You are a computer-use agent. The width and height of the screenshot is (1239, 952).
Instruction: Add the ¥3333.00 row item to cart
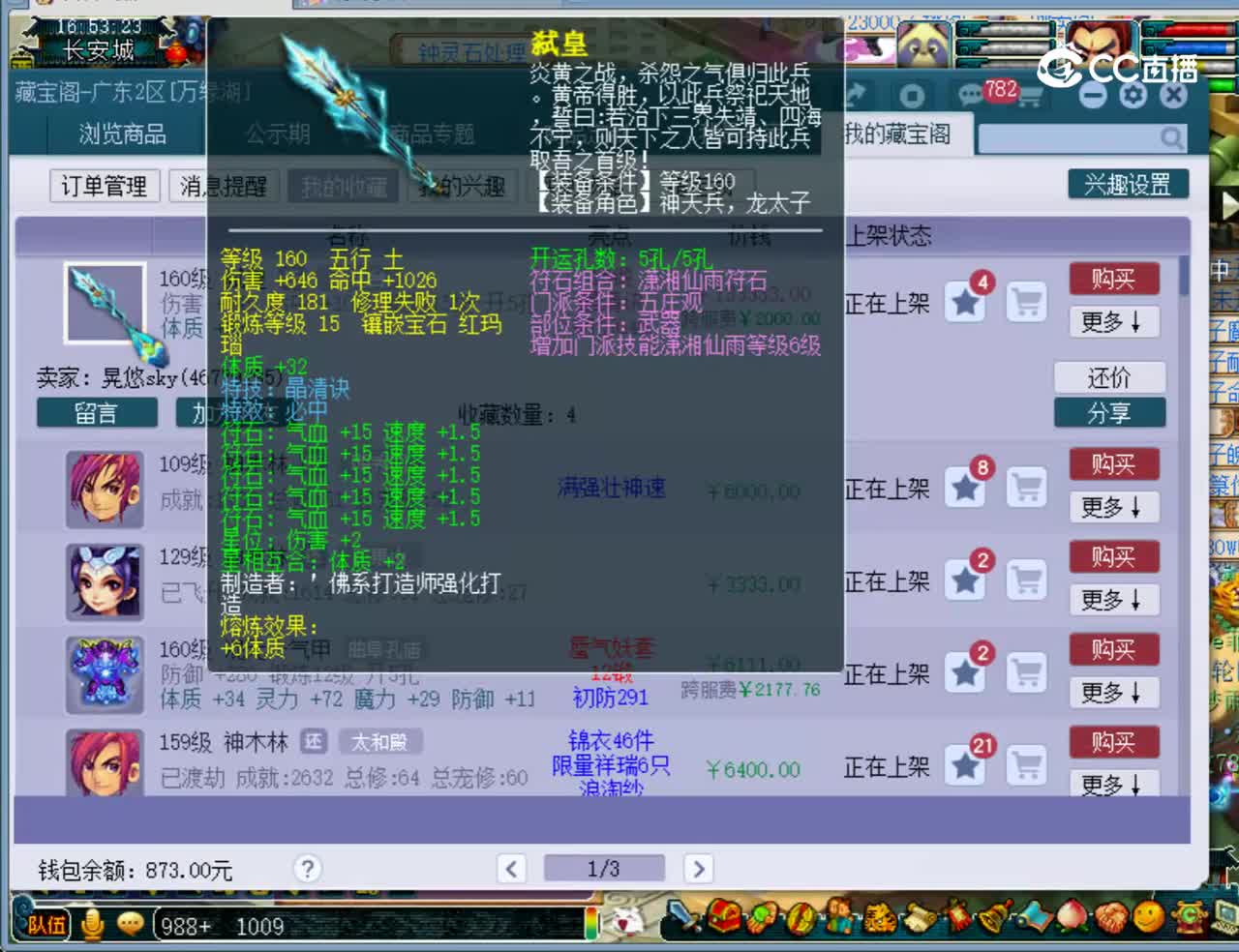pos(1027,580)
